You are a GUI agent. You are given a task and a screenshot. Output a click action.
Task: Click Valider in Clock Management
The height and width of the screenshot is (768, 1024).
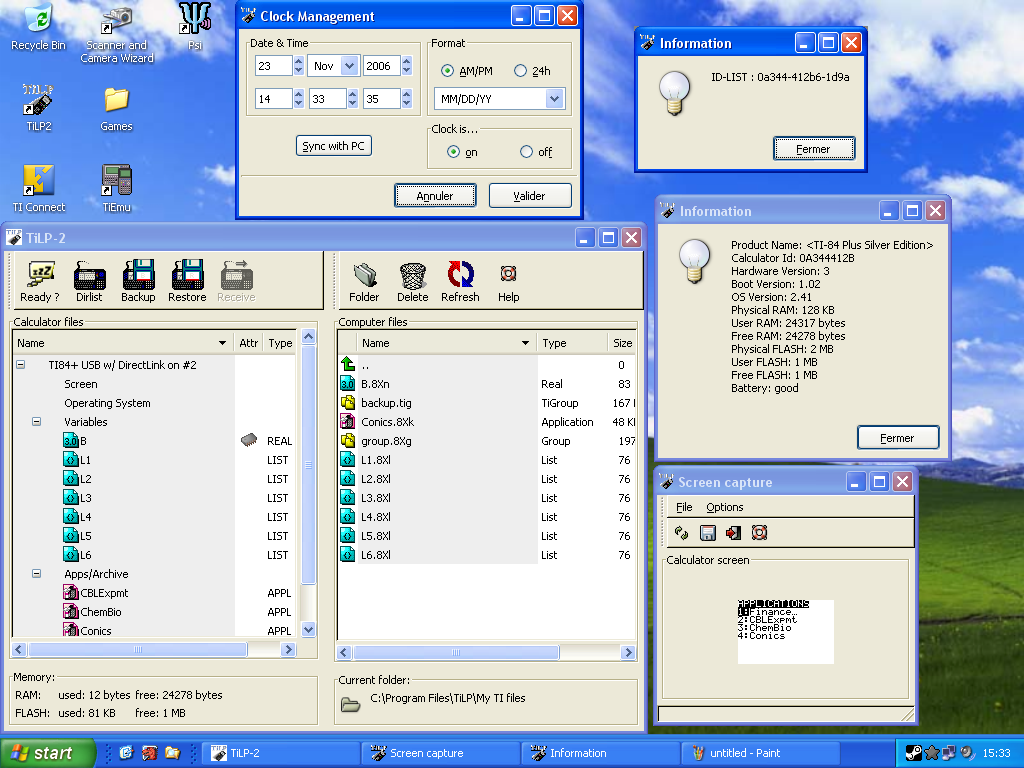530,195
